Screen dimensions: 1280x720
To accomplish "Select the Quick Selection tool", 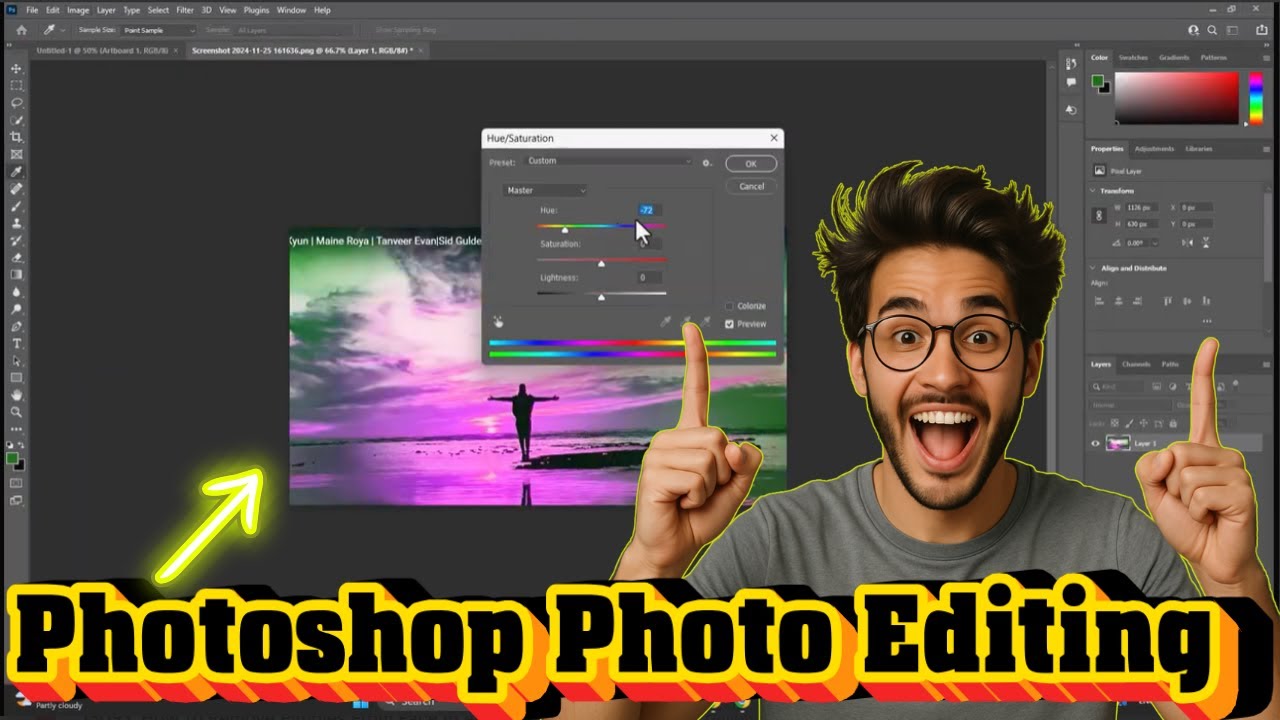I will point(17,120).
